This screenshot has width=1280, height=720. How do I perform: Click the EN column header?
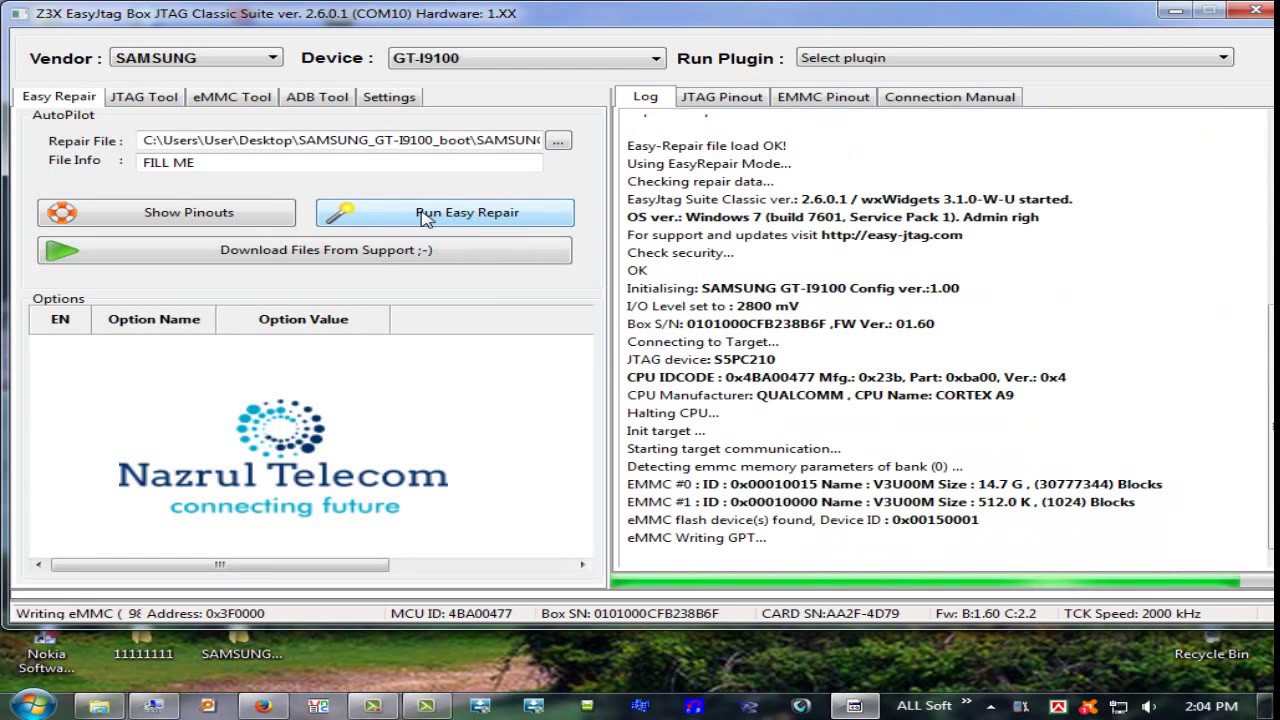pos(60,319)
